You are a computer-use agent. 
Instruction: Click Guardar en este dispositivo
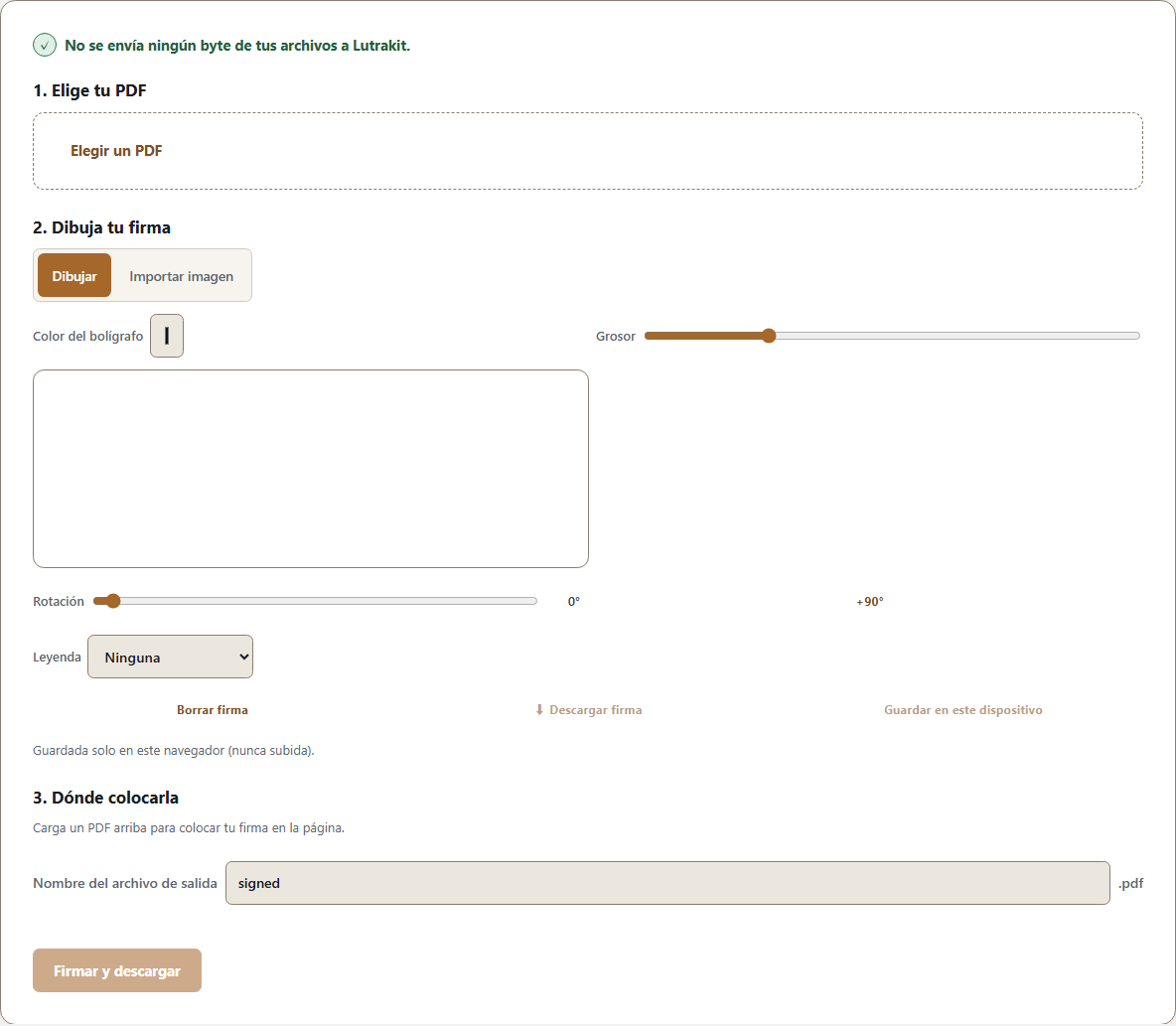(x=963, y=709)
